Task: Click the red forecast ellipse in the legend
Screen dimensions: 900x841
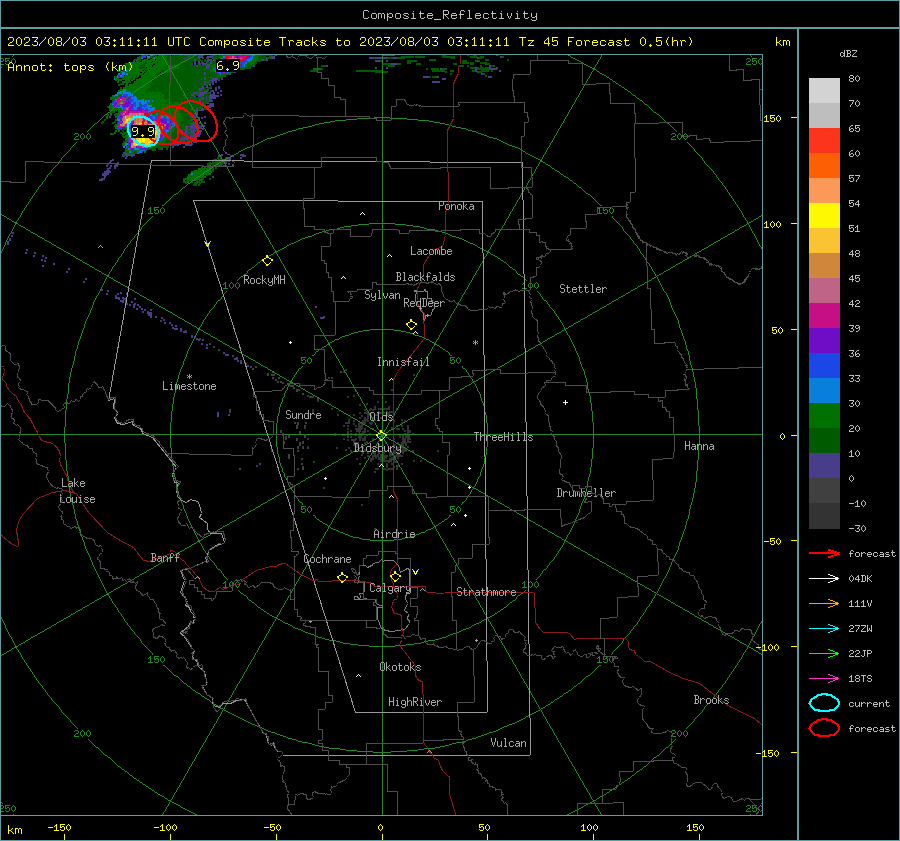Action: point(824,728)
